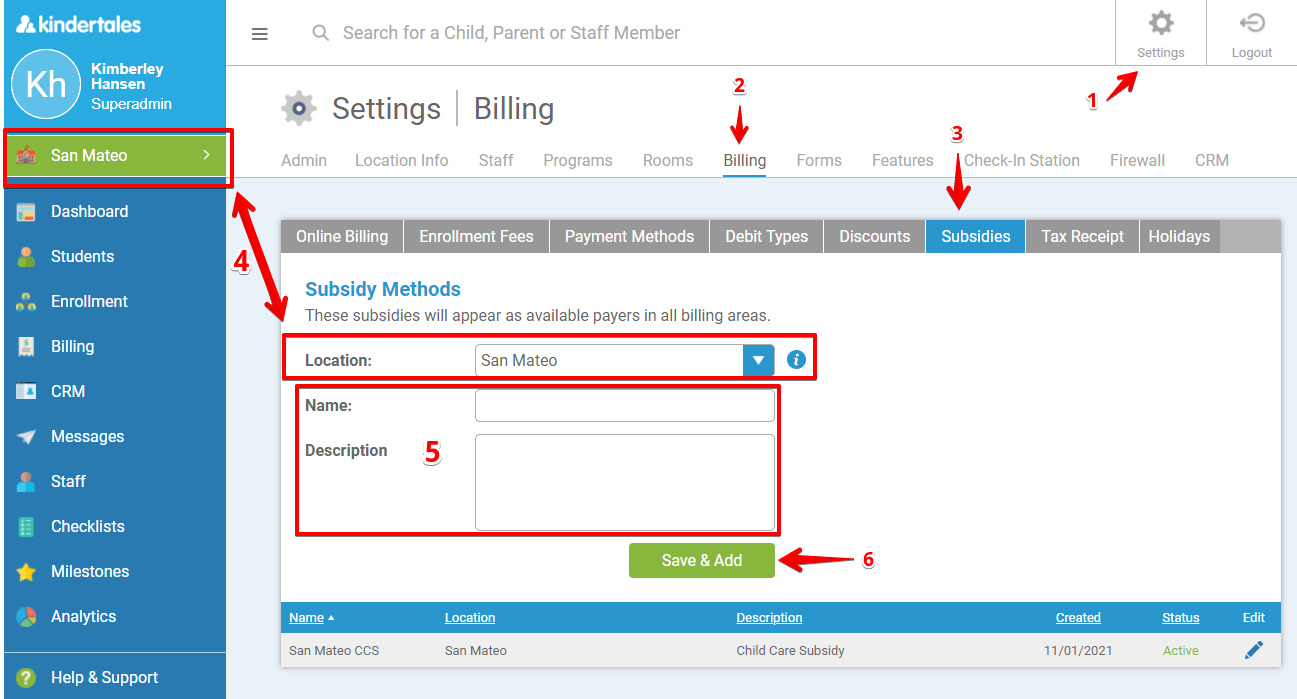This screenshot has width=1297, height=699.
Task: Click the Save & Add button
Action: [702, 560]
